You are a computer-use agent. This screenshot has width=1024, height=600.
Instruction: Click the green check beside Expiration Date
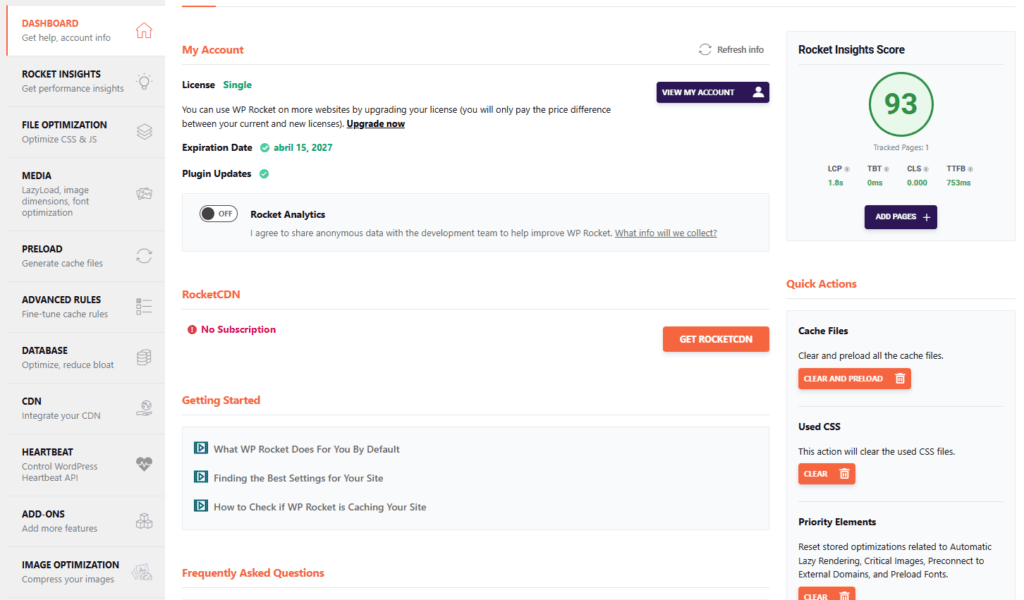point(264,148)
